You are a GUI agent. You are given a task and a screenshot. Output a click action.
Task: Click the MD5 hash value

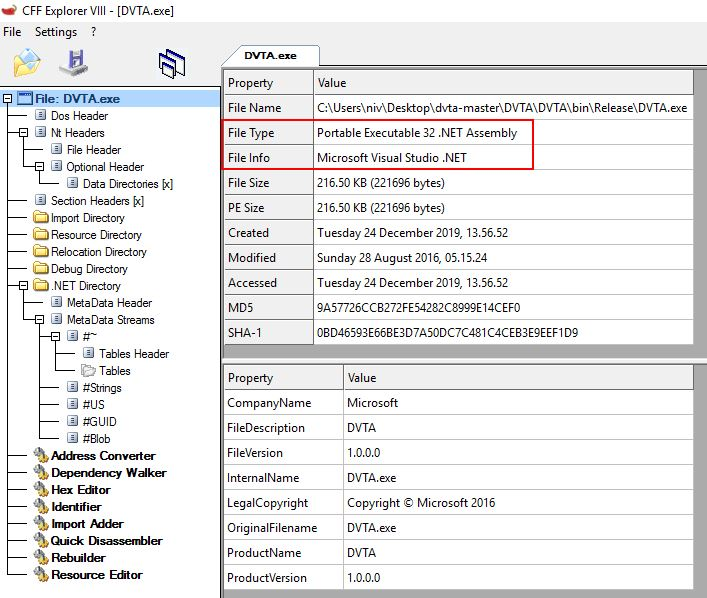418,308
